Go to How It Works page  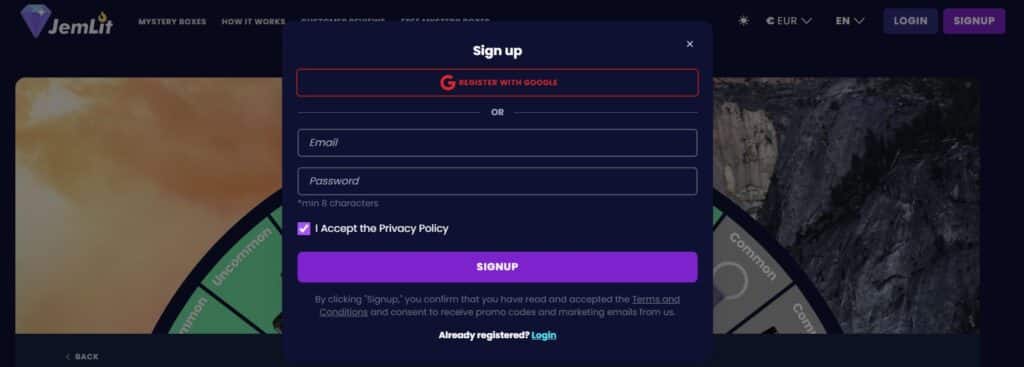[253, 22]
